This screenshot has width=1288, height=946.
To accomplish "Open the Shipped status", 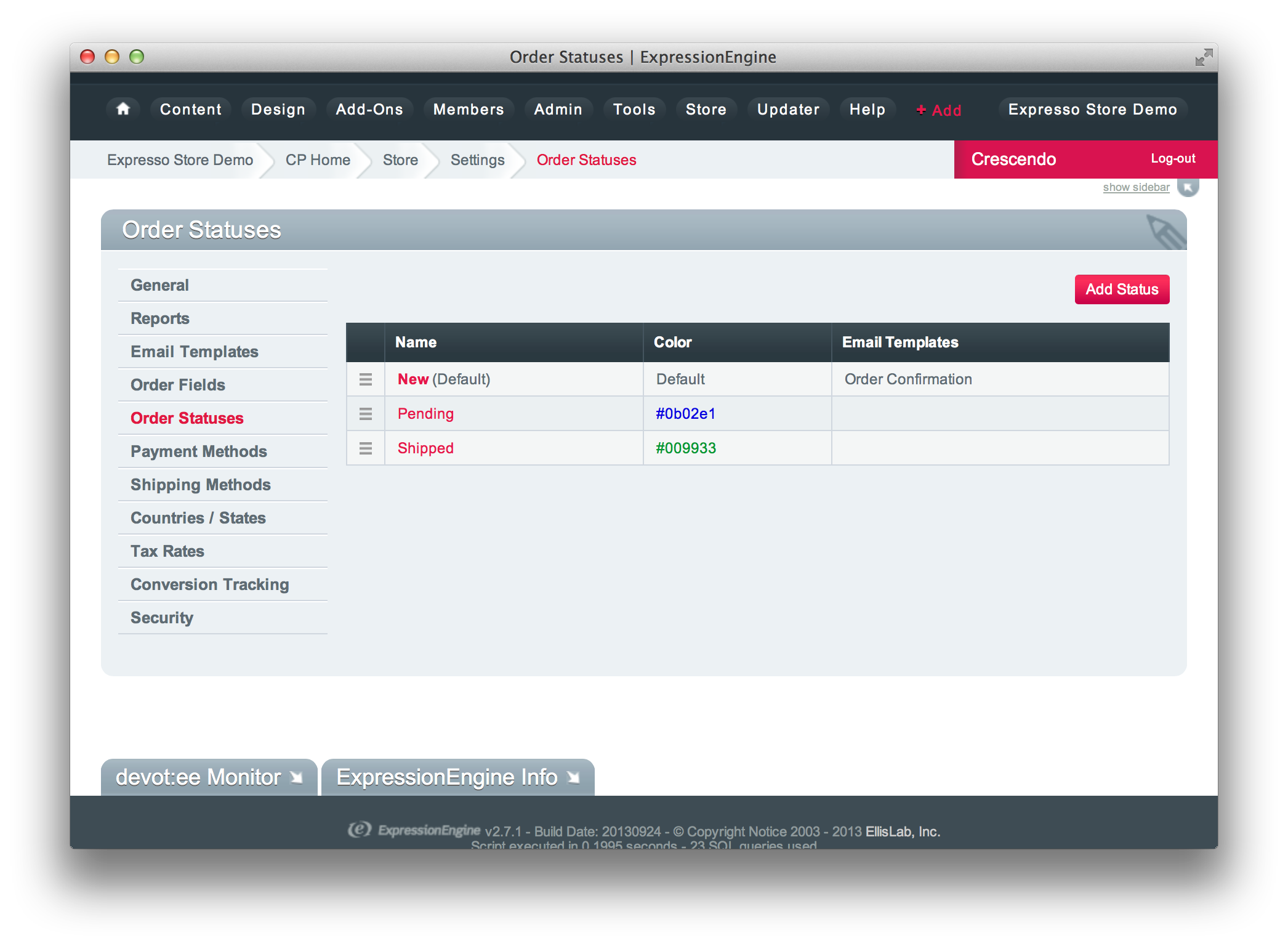I will pos(425,448).
